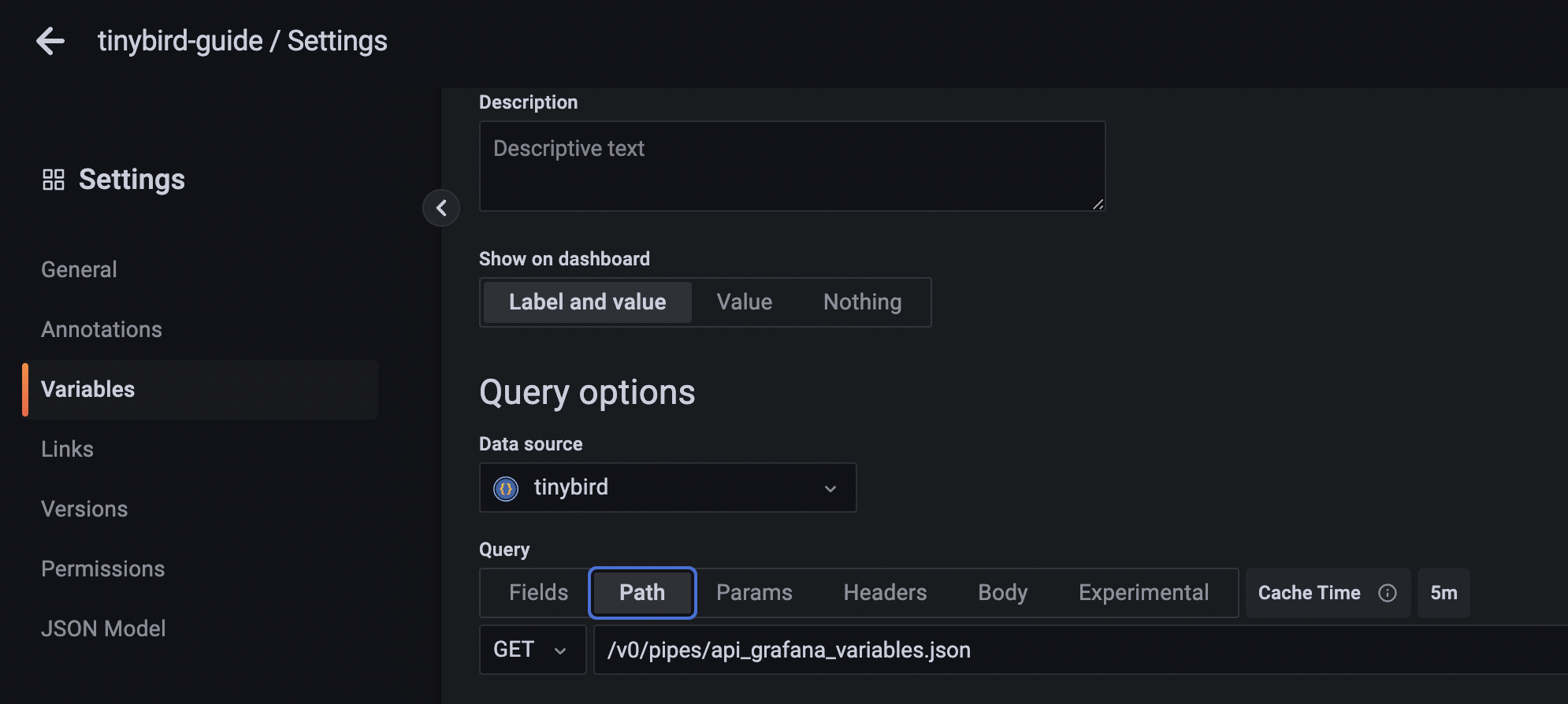
Task: Collapse the settings sidebar with chevron button
Action: (x=441, y=208)
